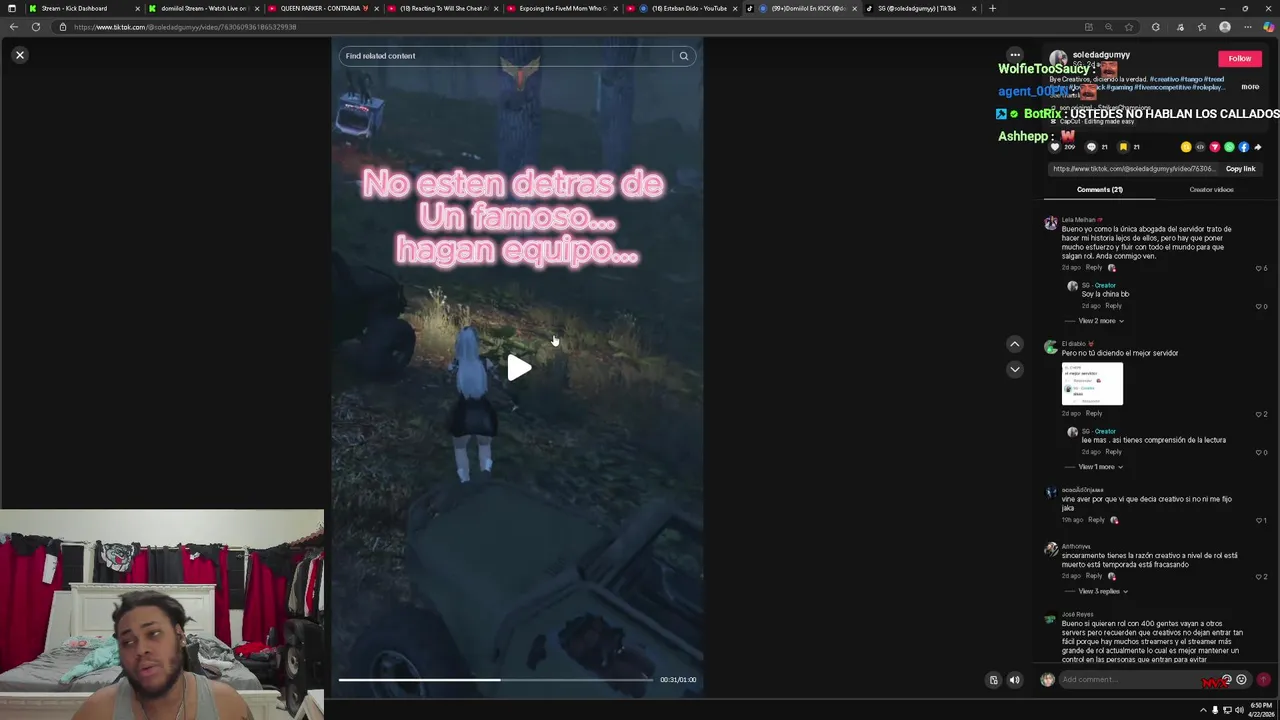Bookmark page with the star icon
Viewport: 1280px width, 720px height.
point(1129,27)
